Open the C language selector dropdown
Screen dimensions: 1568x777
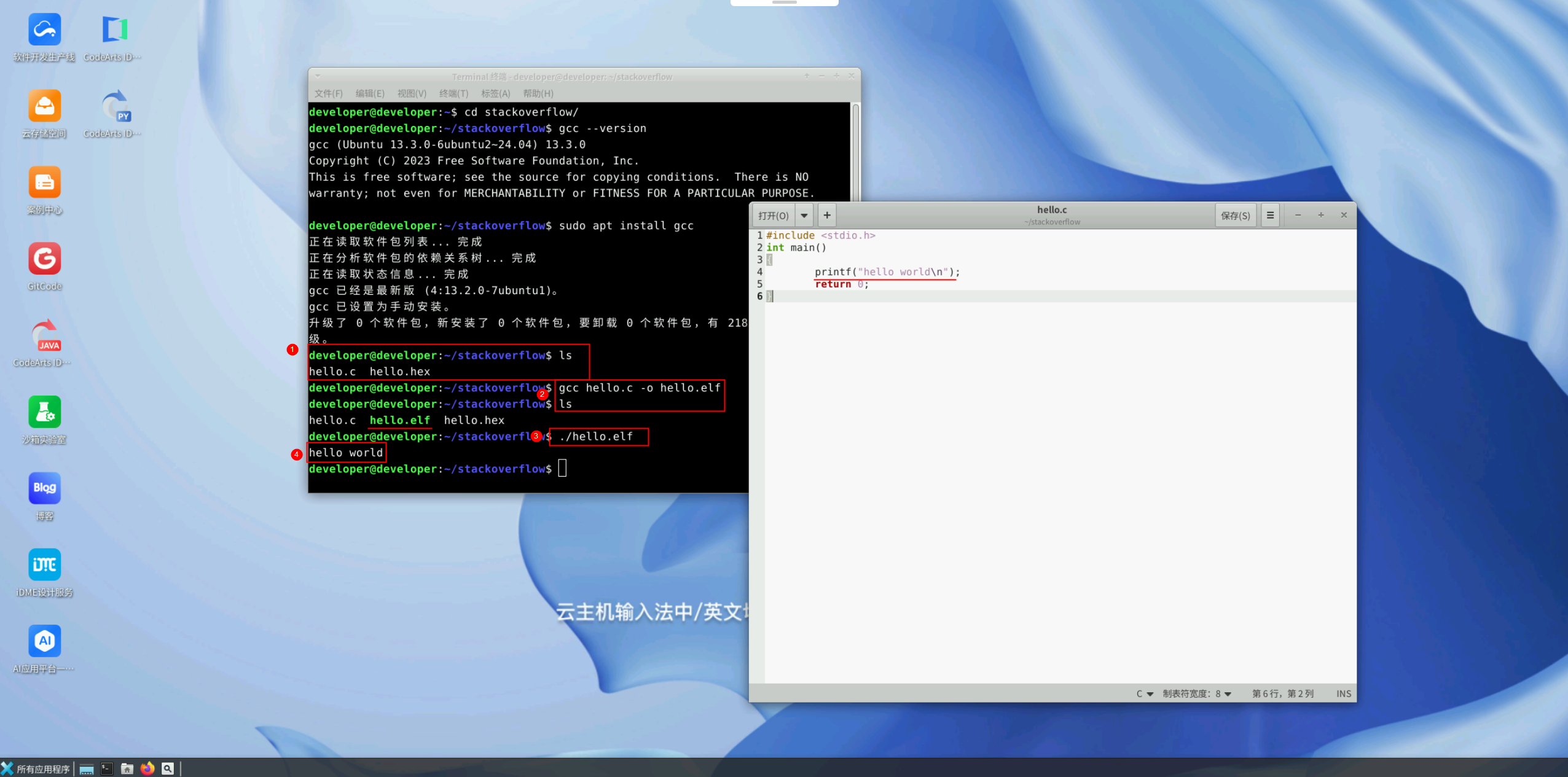[x=1144, y=693]
